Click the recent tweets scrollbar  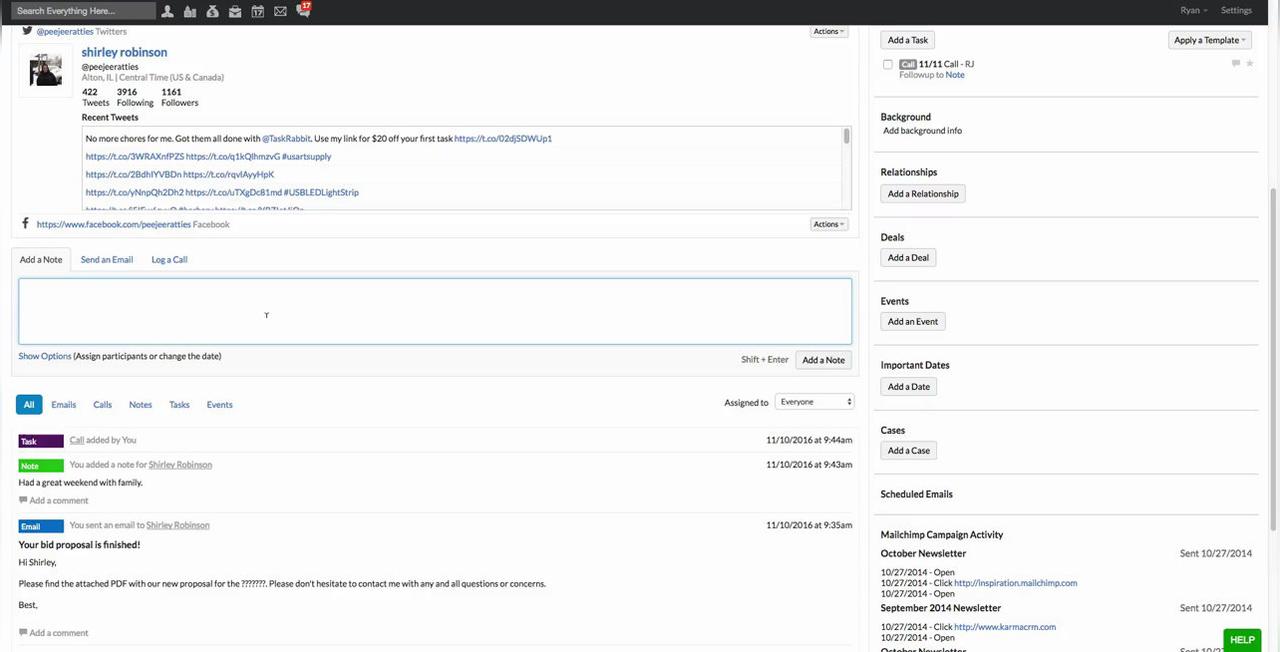847,137
